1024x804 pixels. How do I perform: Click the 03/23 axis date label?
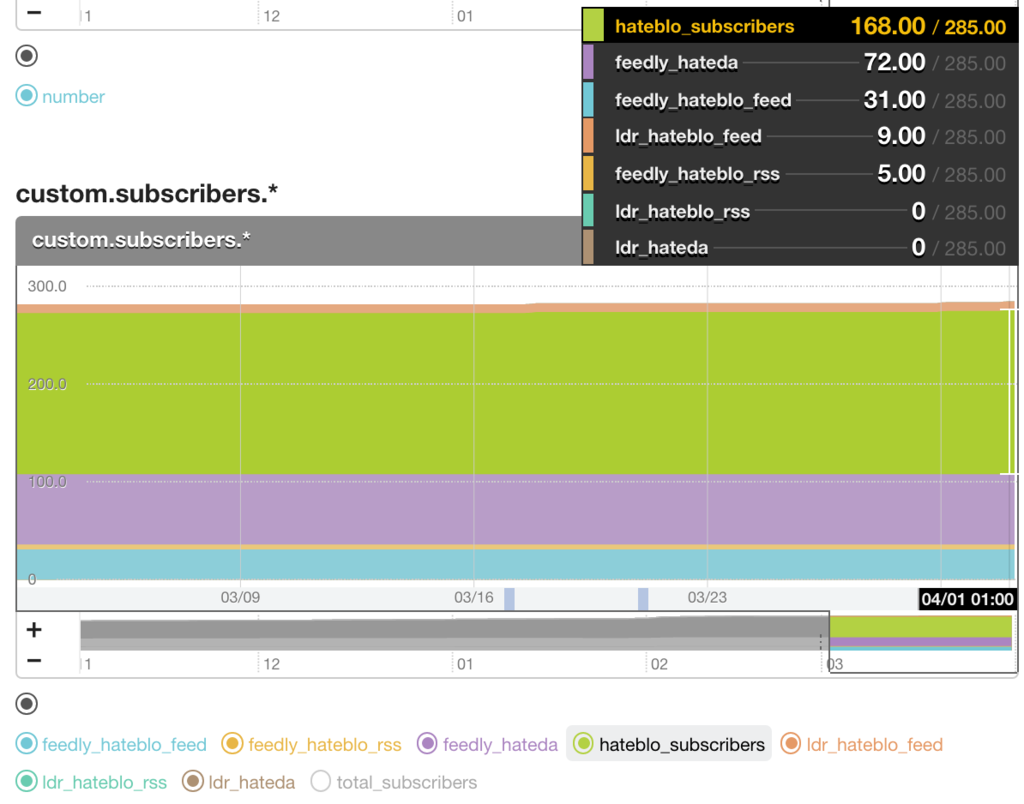(707, 598)
